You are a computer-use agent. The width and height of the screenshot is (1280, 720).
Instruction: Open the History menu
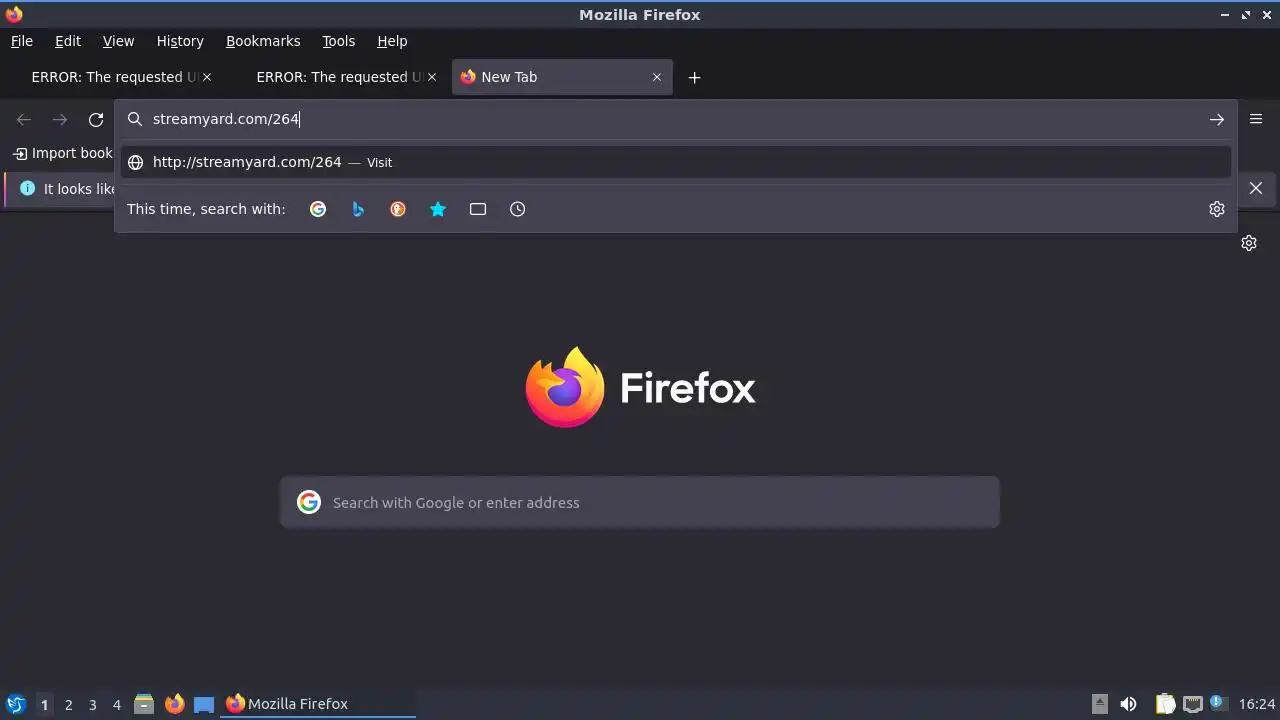pyautogui.click(x=180, y=41)
